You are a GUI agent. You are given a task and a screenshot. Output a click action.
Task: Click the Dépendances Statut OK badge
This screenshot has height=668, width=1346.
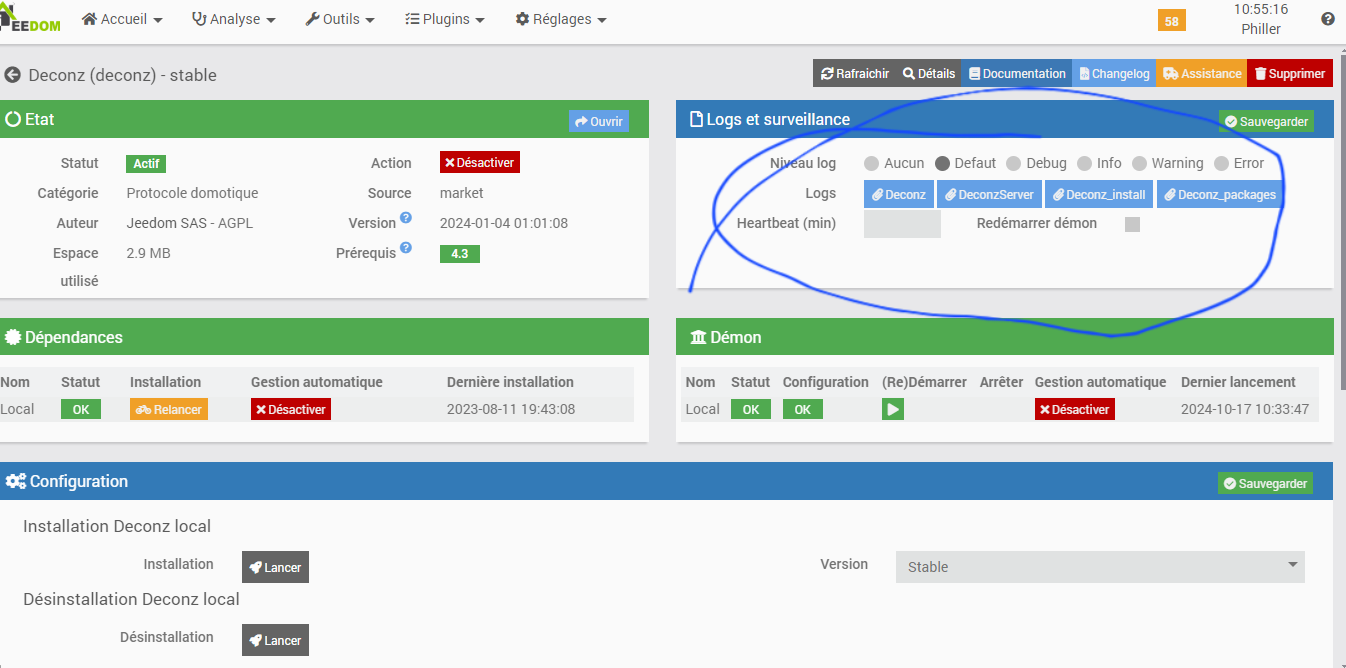[81, 409]
